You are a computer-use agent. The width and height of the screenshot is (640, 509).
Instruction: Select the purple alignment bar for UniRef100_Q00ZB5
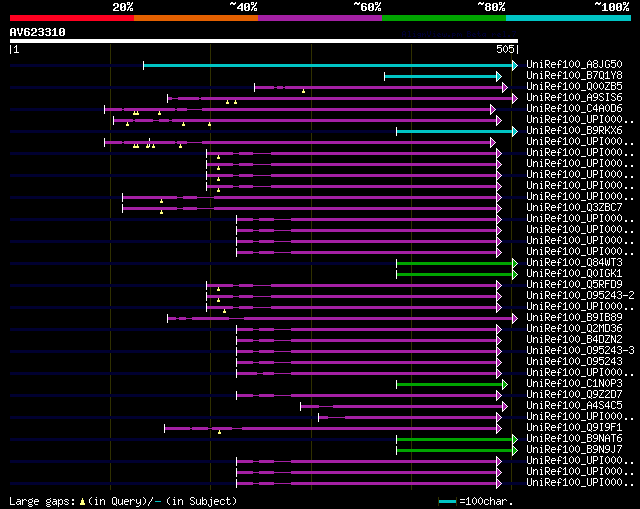(381, 87)
